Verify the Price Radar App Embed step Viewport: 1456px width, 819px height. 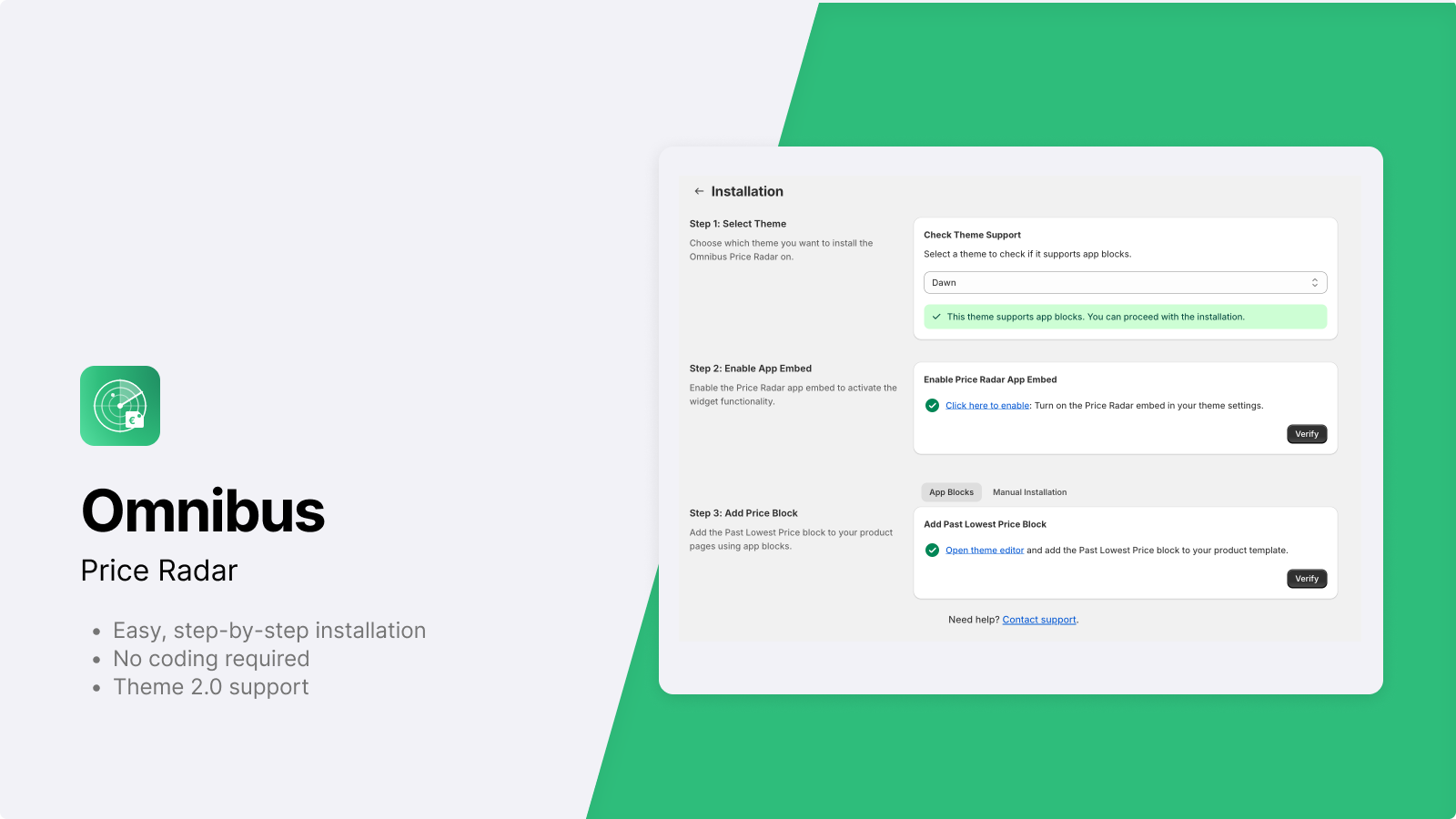click(x=1307, y=434)
